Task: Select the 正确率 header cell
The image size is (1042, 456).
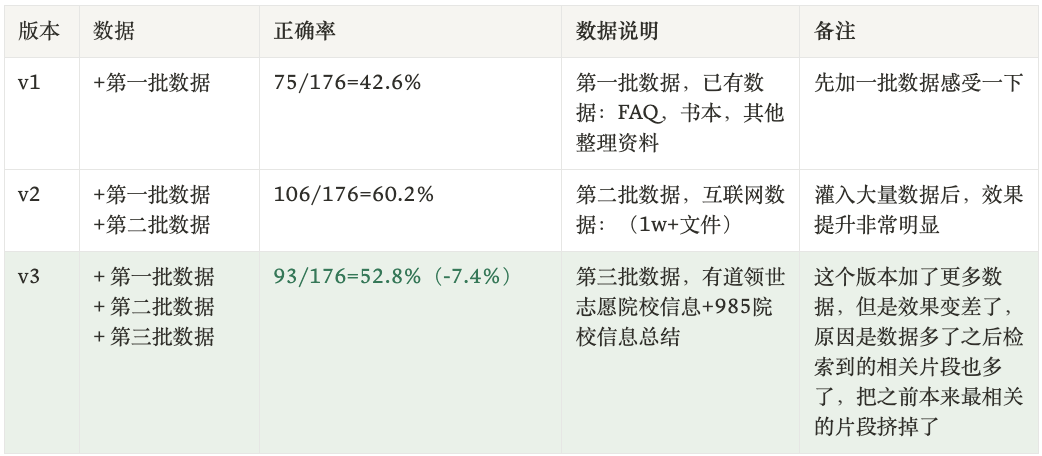Action: tap(304, 31)
